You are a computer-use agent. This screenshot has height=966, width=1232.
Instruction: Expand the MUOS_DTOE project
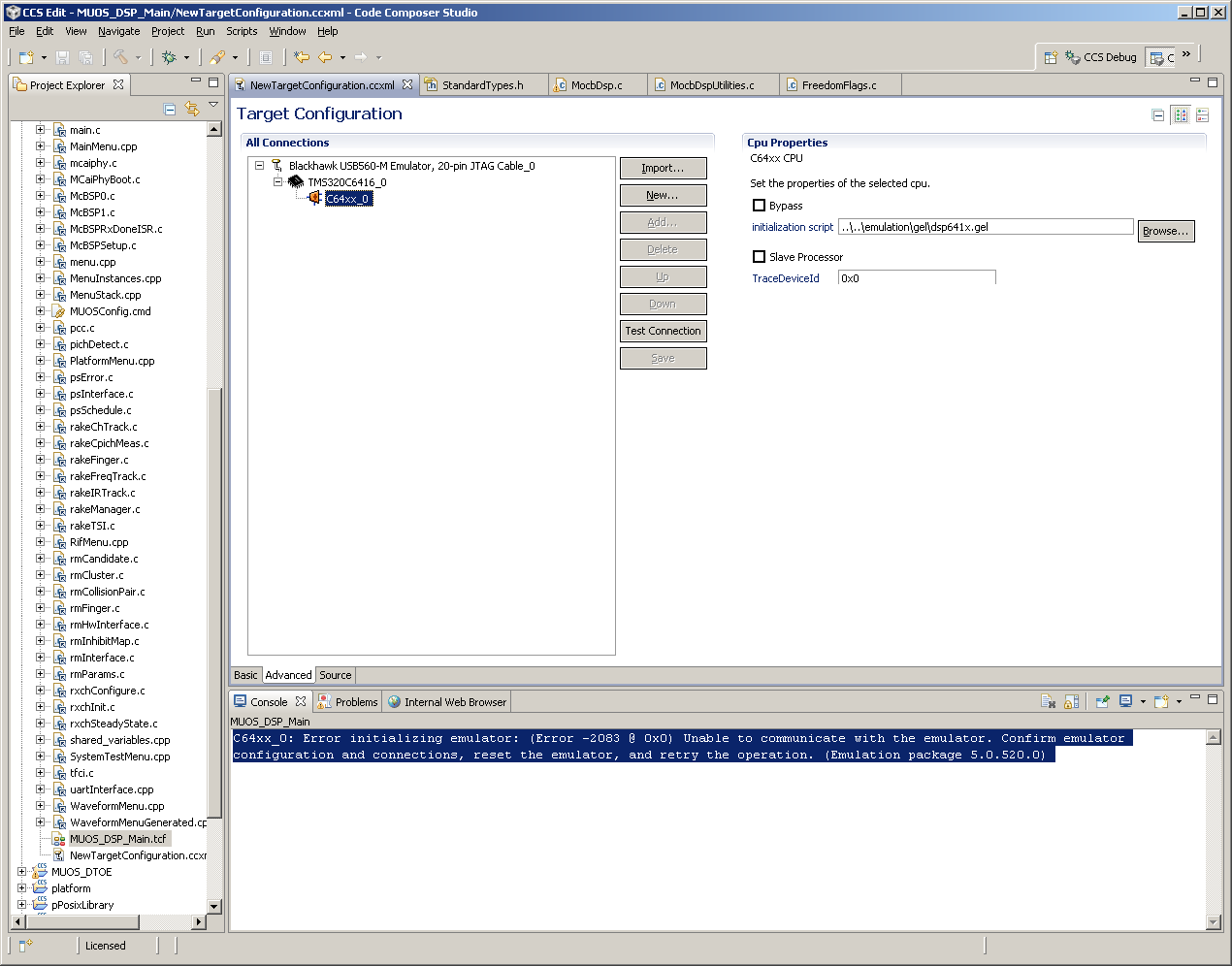22,872
